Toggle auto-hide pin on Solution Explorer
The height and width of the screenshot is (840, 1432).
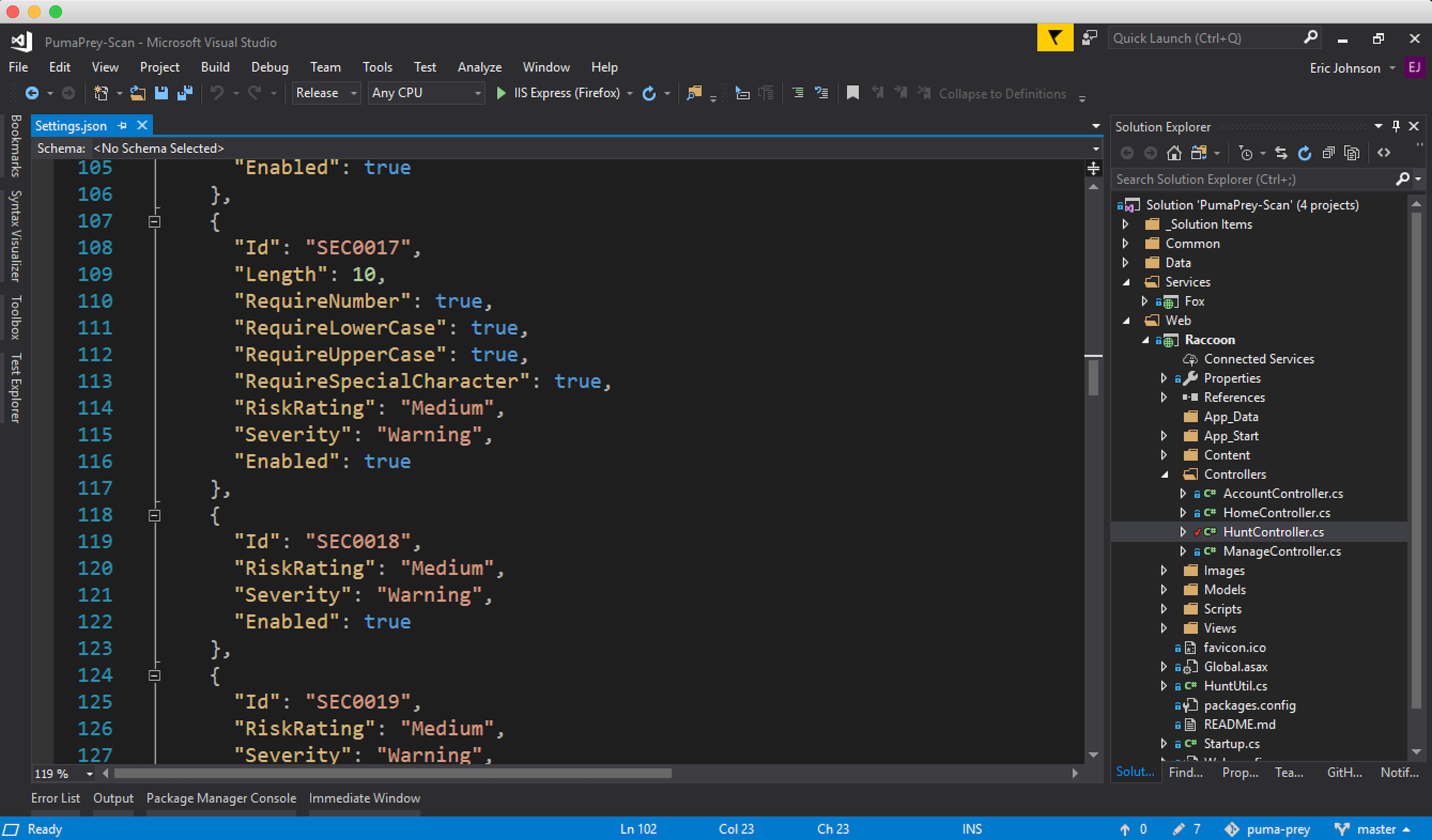click(1396, 126)
